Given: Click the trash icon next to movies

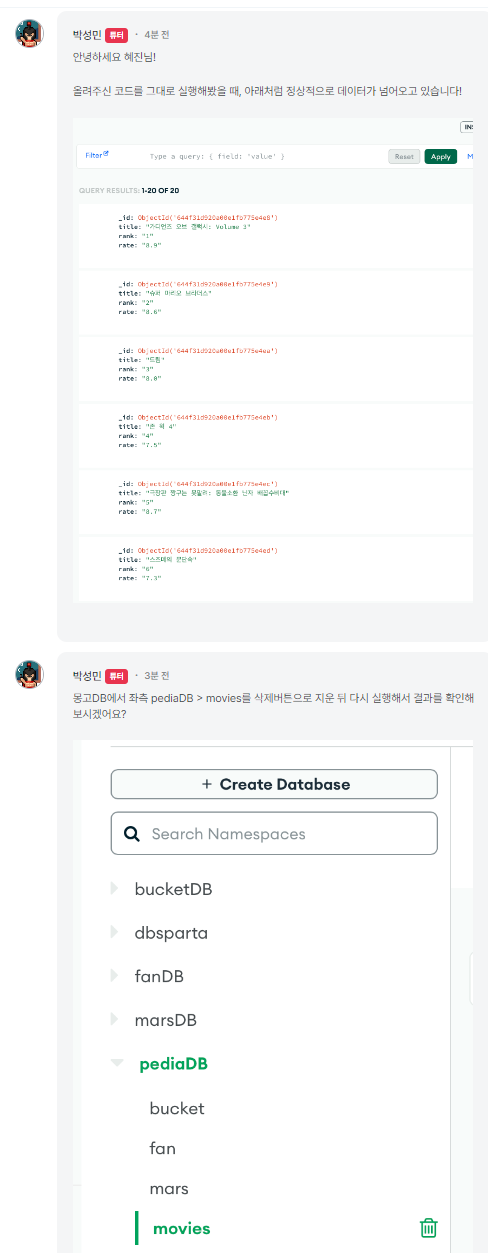Looking at the screenshot, I should 428,1228.
